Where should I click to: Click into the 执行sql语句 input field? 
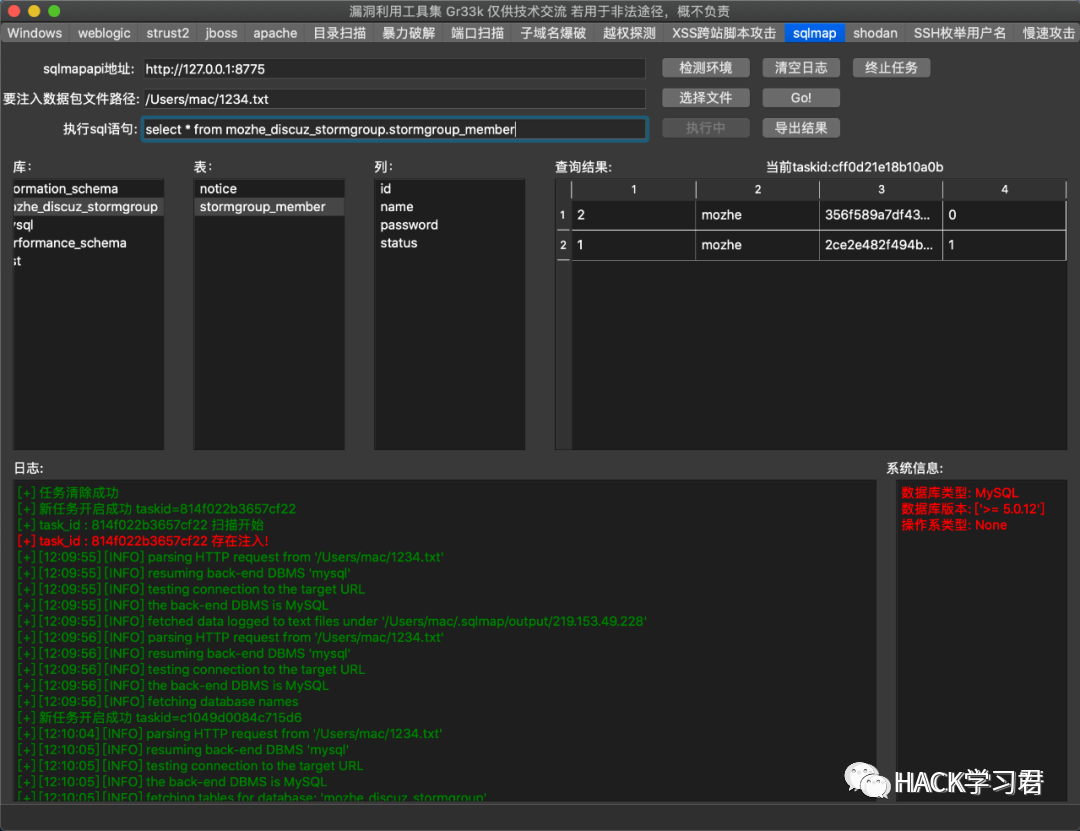[394, 130]
